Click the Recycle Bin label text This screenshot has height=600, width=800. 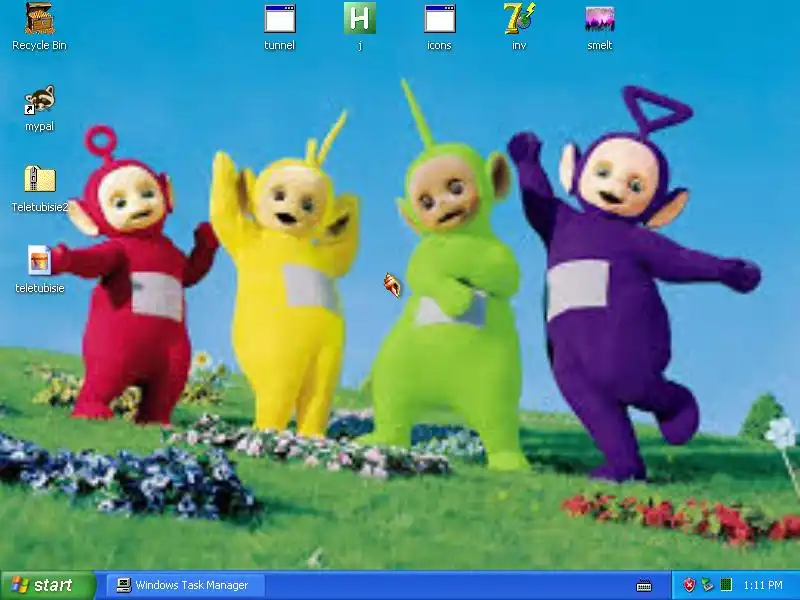click(x=39, y=45)
